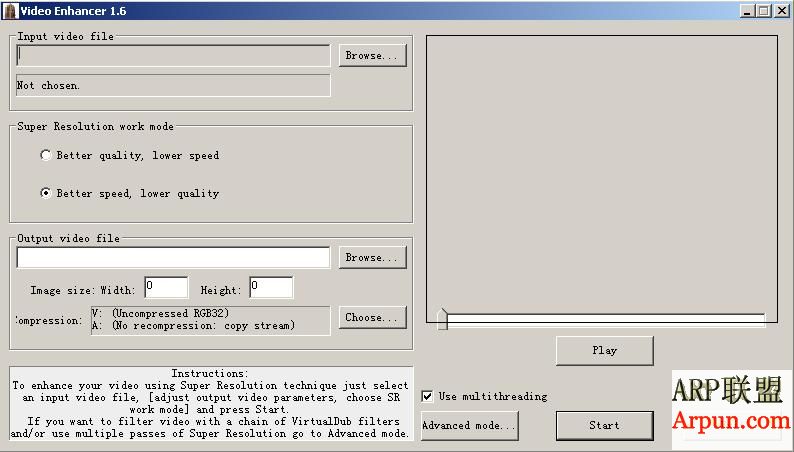The width and height of the screenshot is (794, 452).
Task: Begin processing with the Start button
Action: pyautogui.click(x=605, y=425)
